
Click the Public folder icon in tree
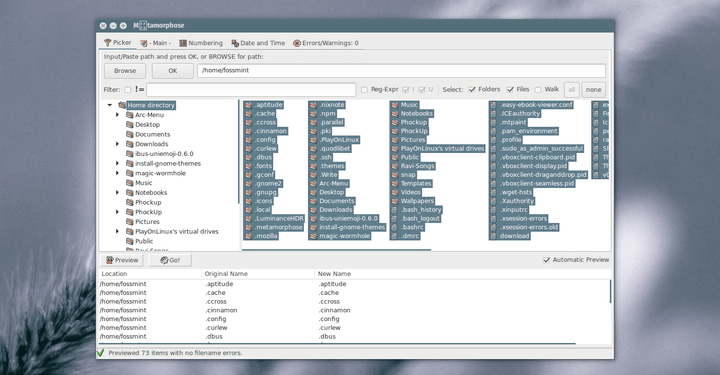(129, 241)
